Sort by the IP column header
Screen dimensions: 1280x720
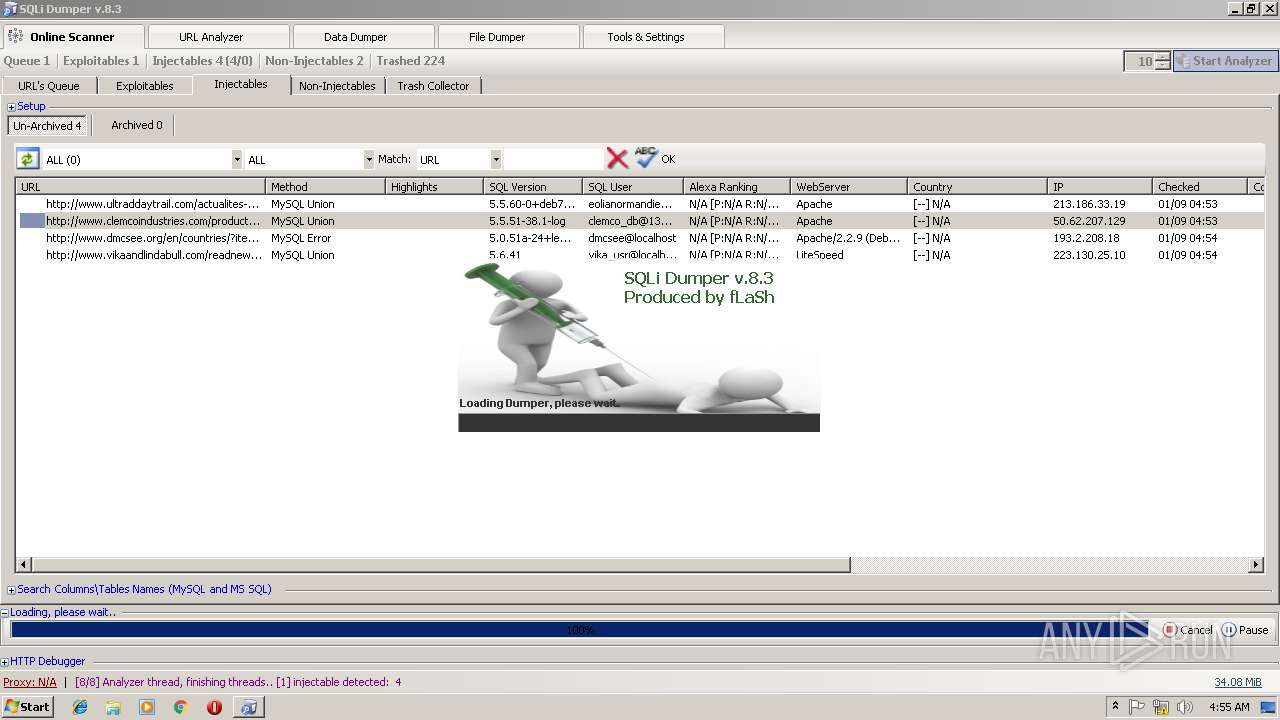click(x=1100, y=187)
